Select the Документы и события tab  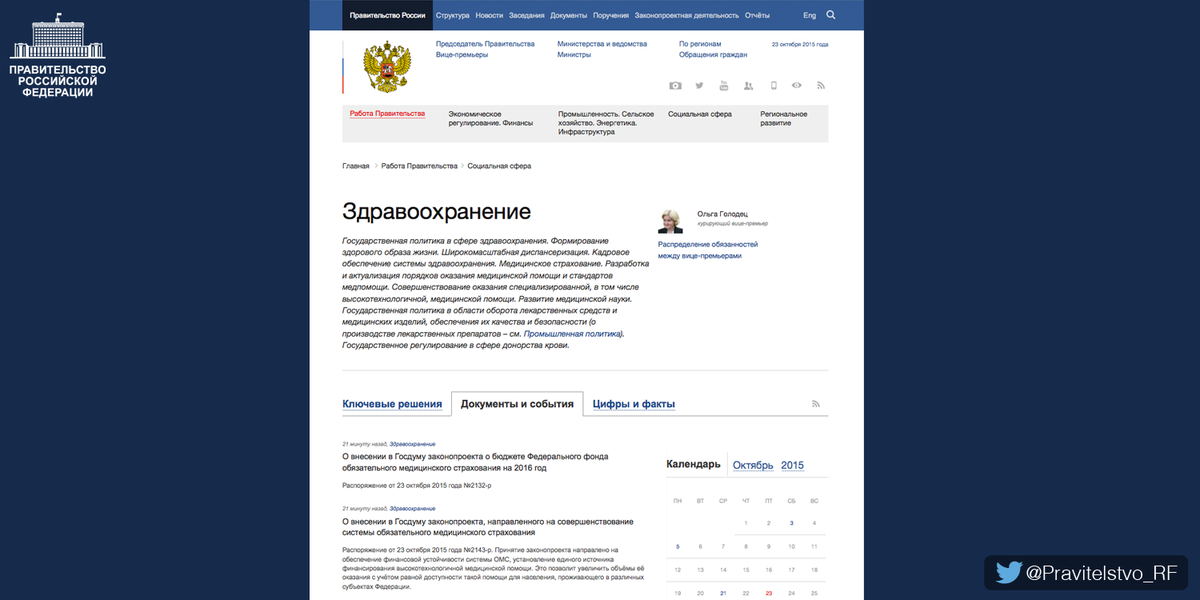[517, 404]
